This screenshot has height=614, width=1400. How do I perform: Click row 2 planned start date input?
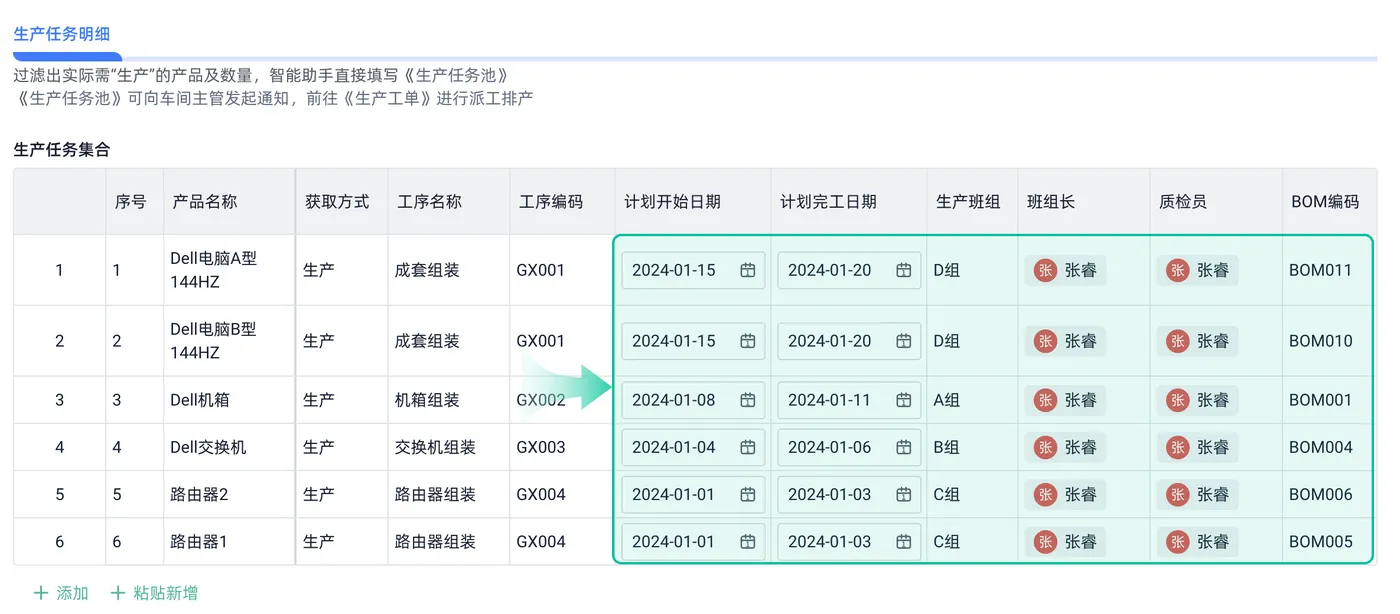point(680,341)
